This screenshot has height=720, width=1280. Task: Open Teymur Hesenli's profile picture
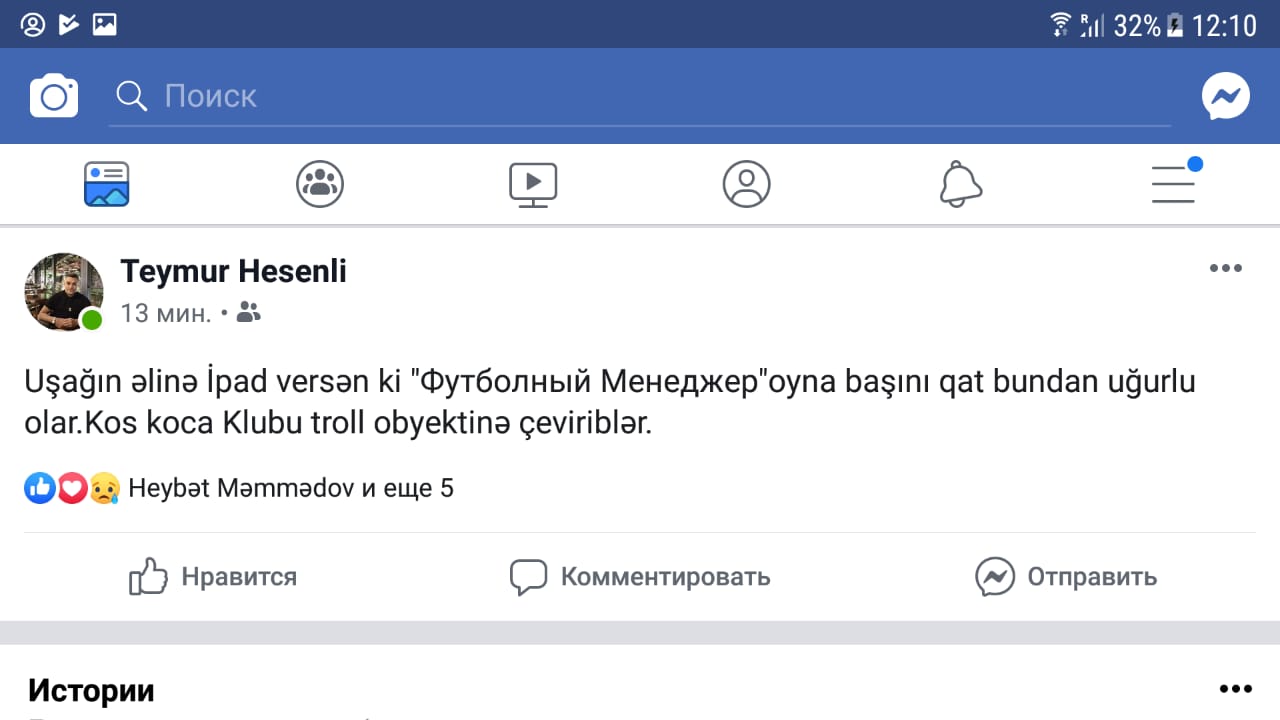[x=64, y=291]
